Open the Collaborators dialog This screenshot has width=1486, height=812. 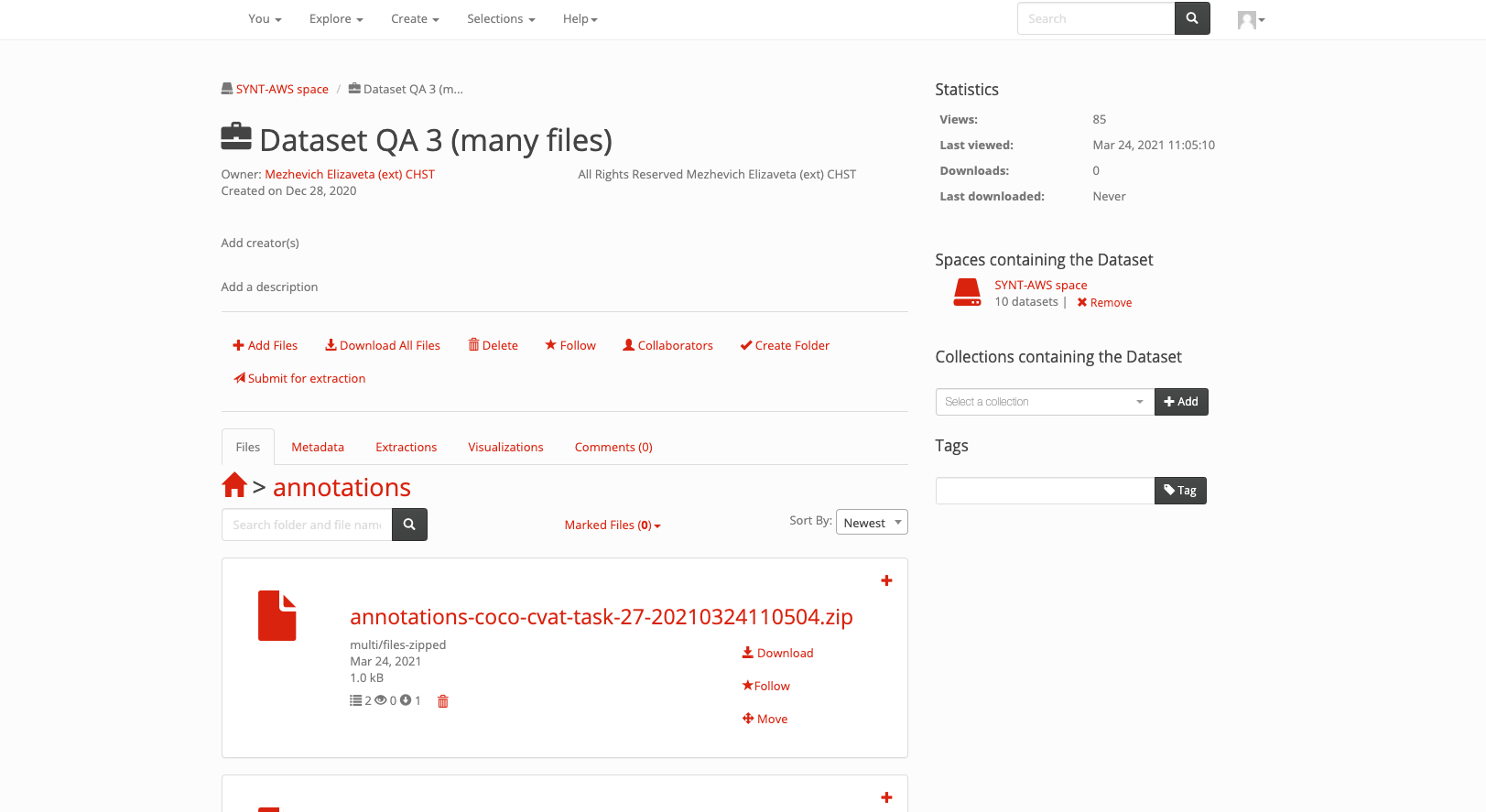pos(668,345)
